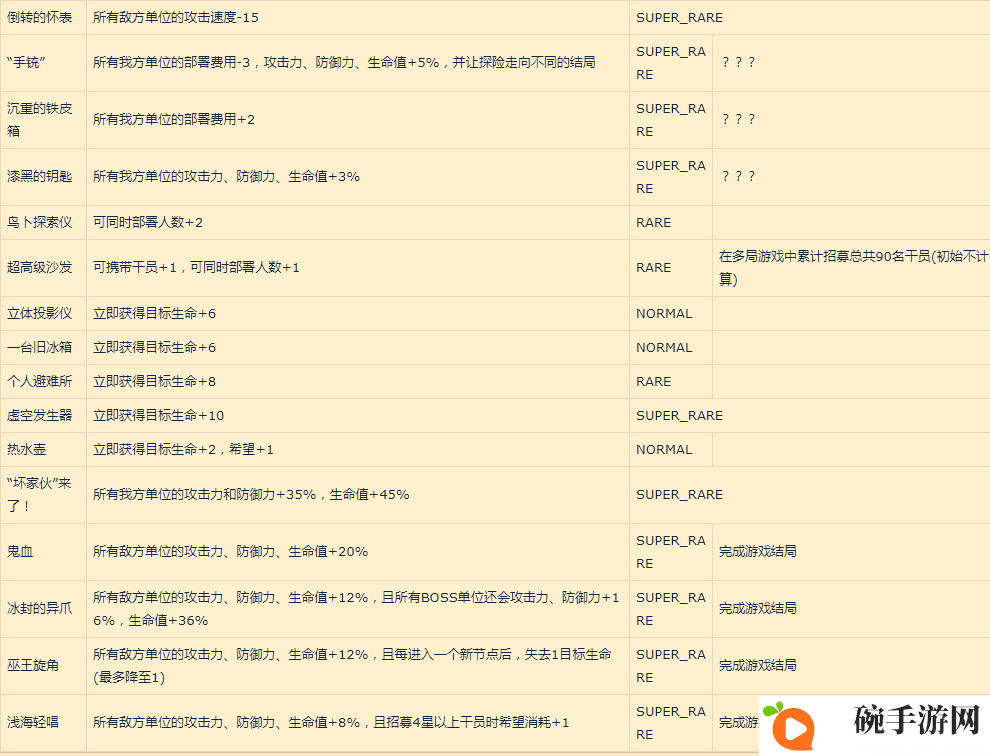The image size is (990, 756).
Task: Click 完成游戏结局 in the 冰封的异爪 row
Action: click(757, 608)
